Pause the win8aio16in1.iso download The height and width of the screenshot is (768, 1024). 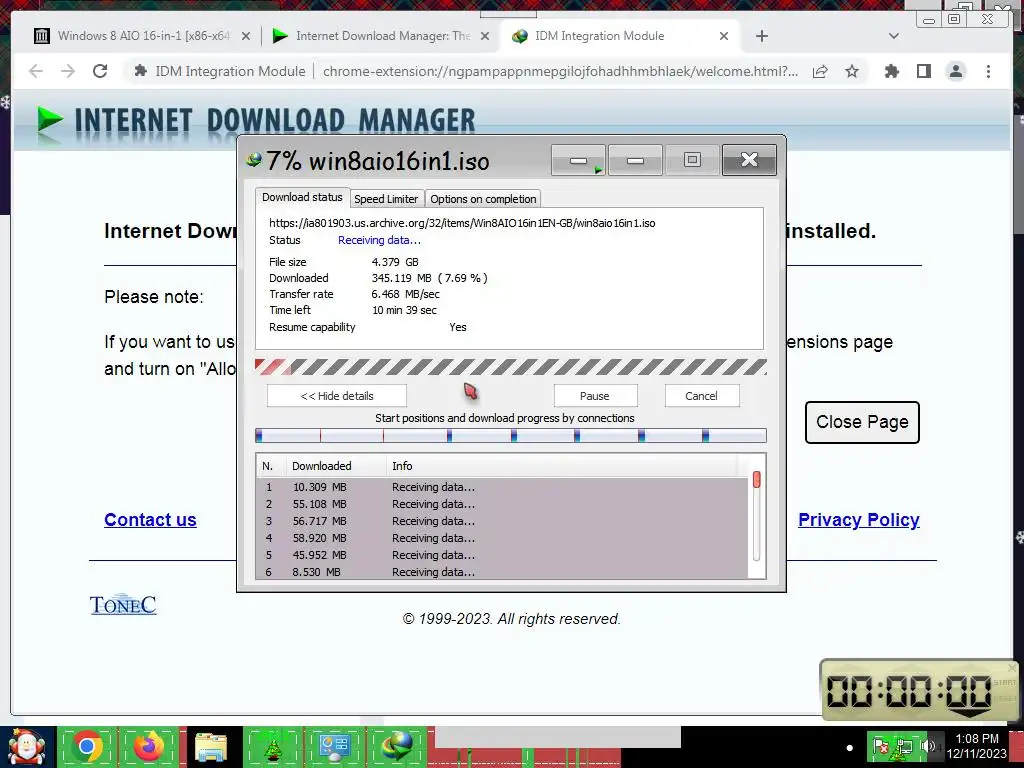[x=595, y=396]
